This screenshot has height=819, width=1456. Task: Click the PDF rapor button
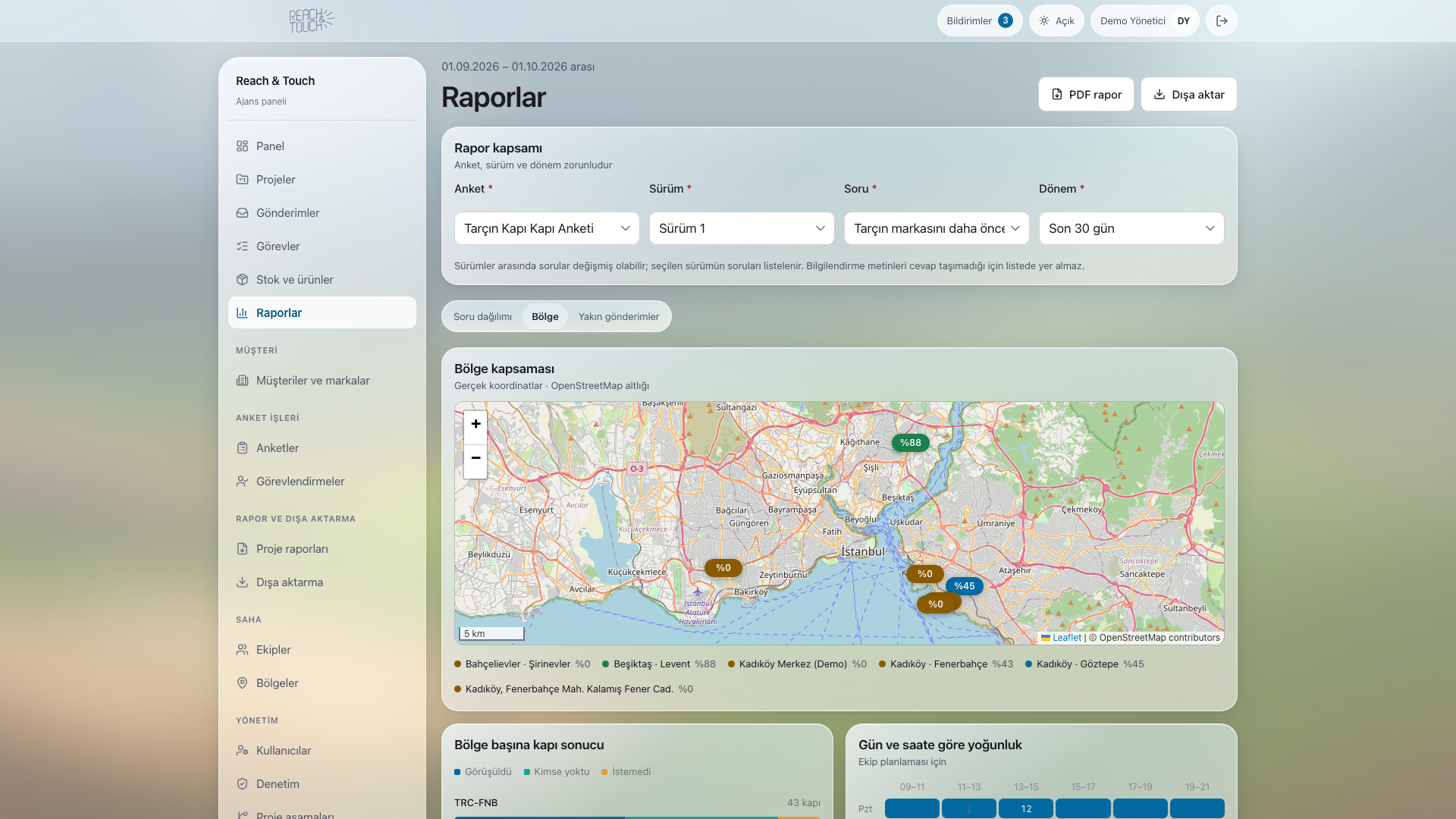[x=1086, y=94]
